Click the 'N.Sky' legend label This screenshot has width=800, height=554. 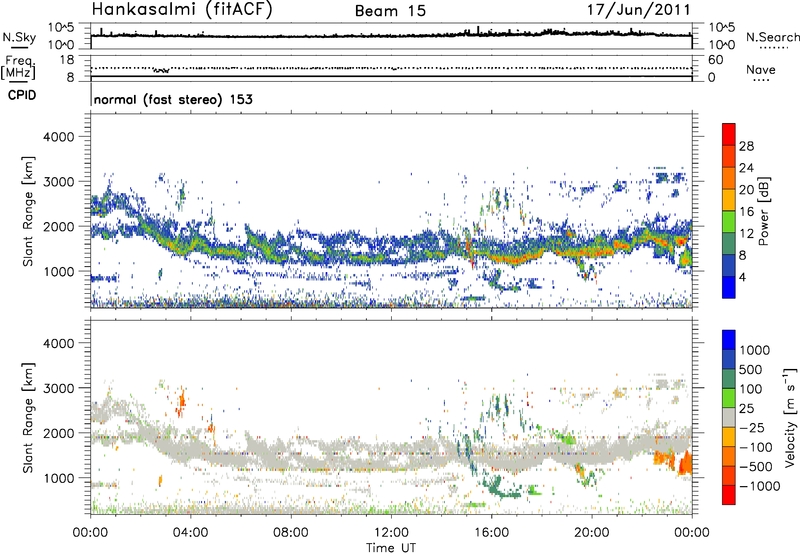click(19, 37)
